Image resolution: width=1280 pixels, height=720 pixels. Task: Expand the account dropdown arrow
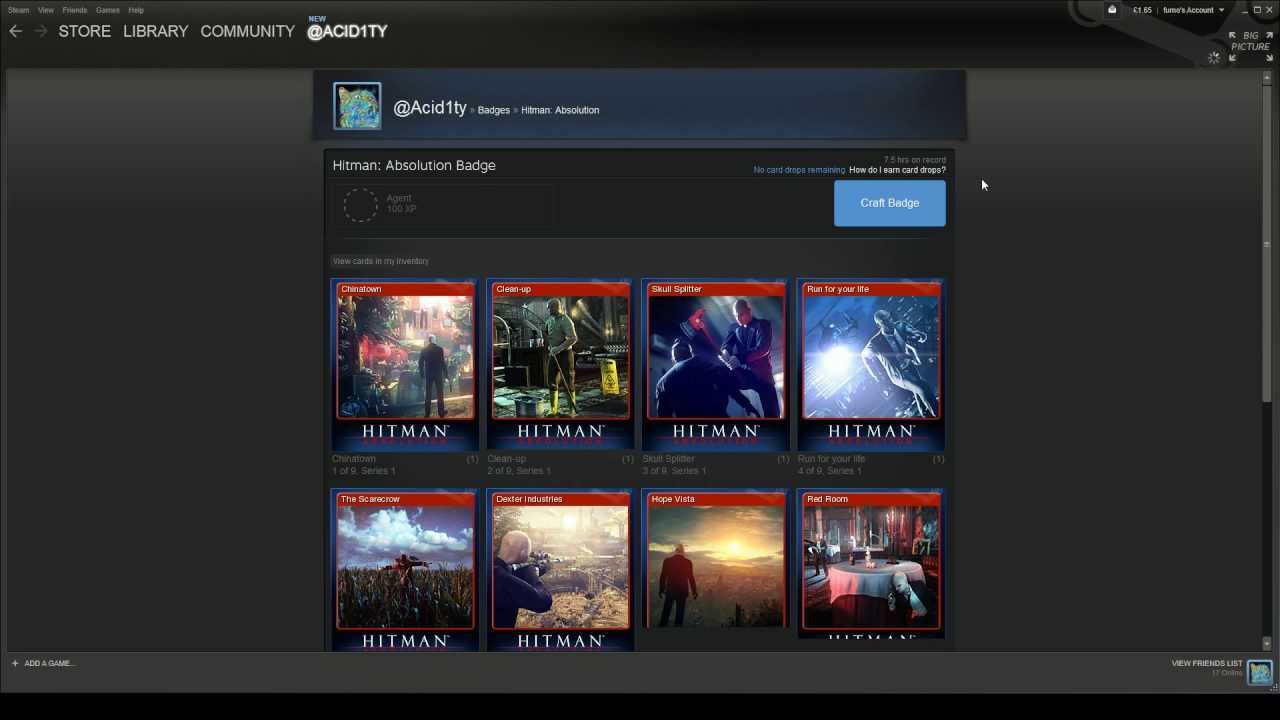(x=1221, y=10)
